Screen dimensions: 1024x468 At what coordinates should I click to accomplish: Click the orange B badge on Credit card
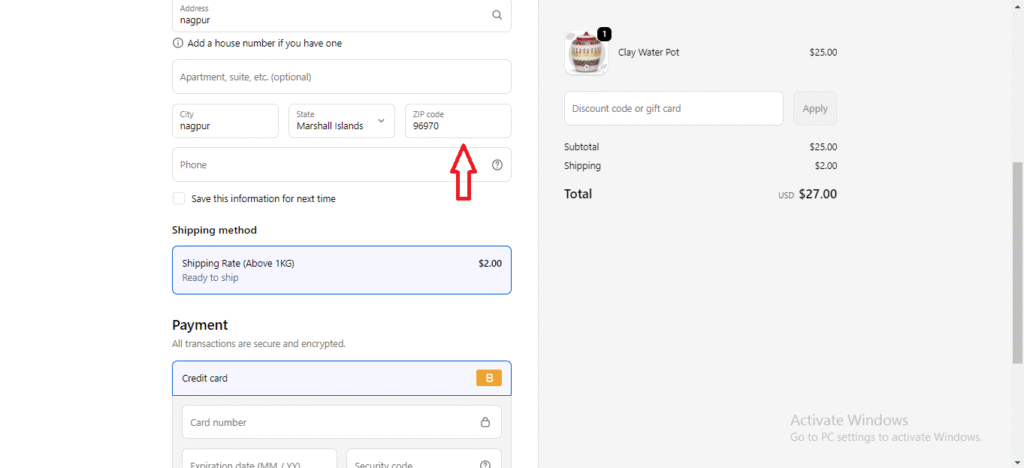(x=488, y=378)
